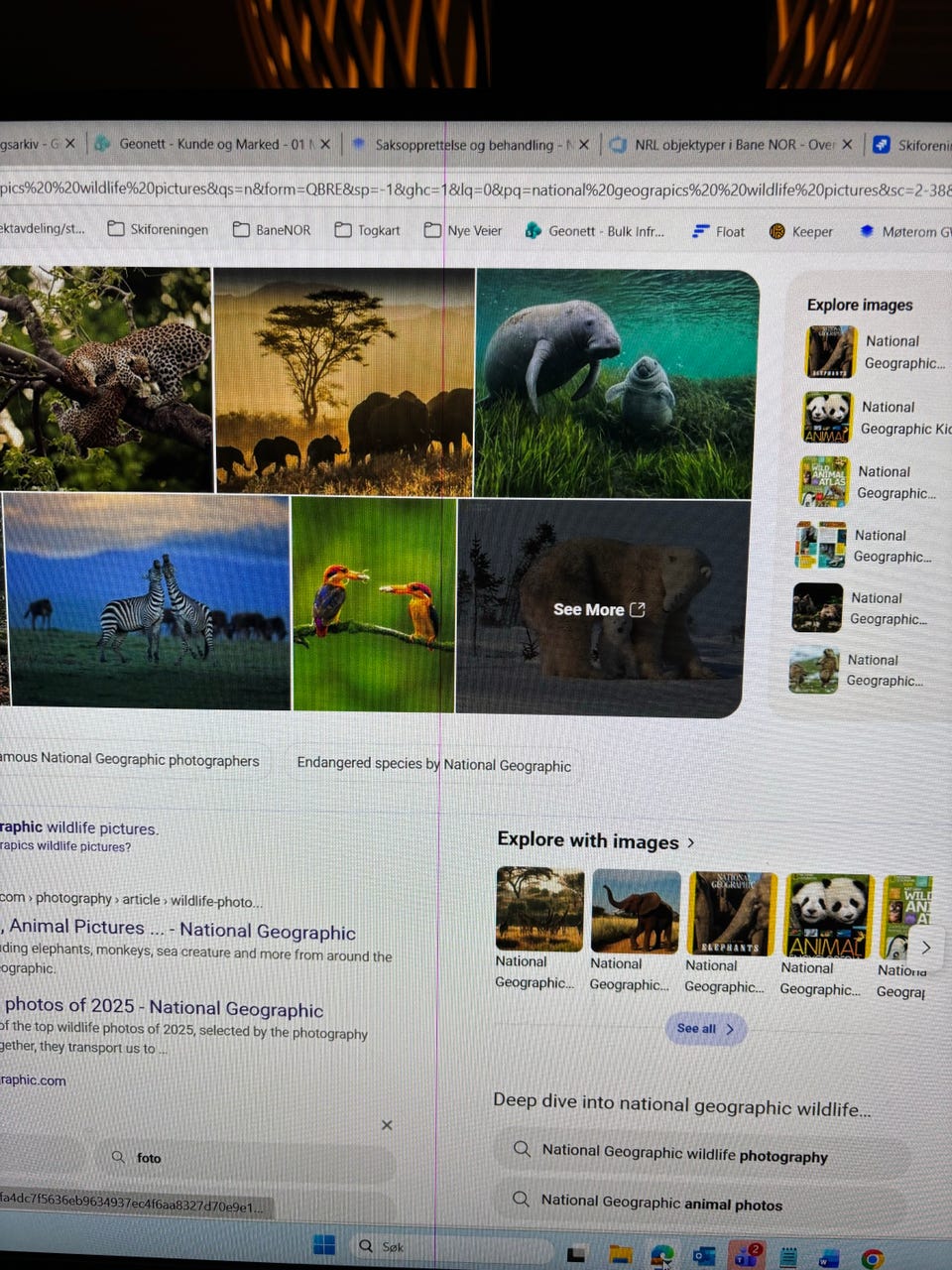This screenshot has width=952, height=1270.
Task: Open Møterom bookmark
Action: click(x=904, y=231)
